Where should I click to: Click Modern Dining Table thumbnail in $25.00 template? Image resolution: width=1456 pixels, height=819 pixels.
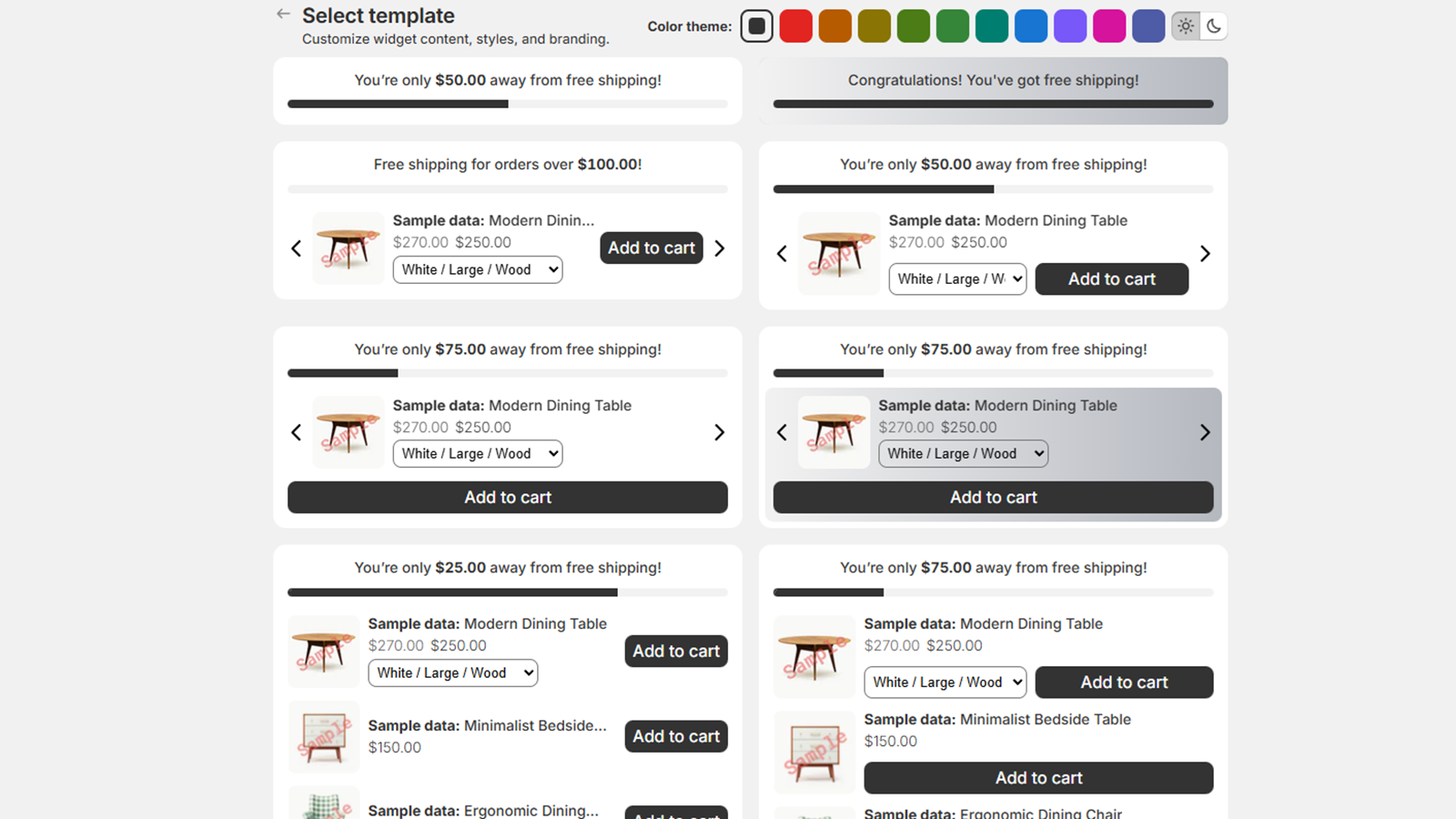click(x=324, y=652)
